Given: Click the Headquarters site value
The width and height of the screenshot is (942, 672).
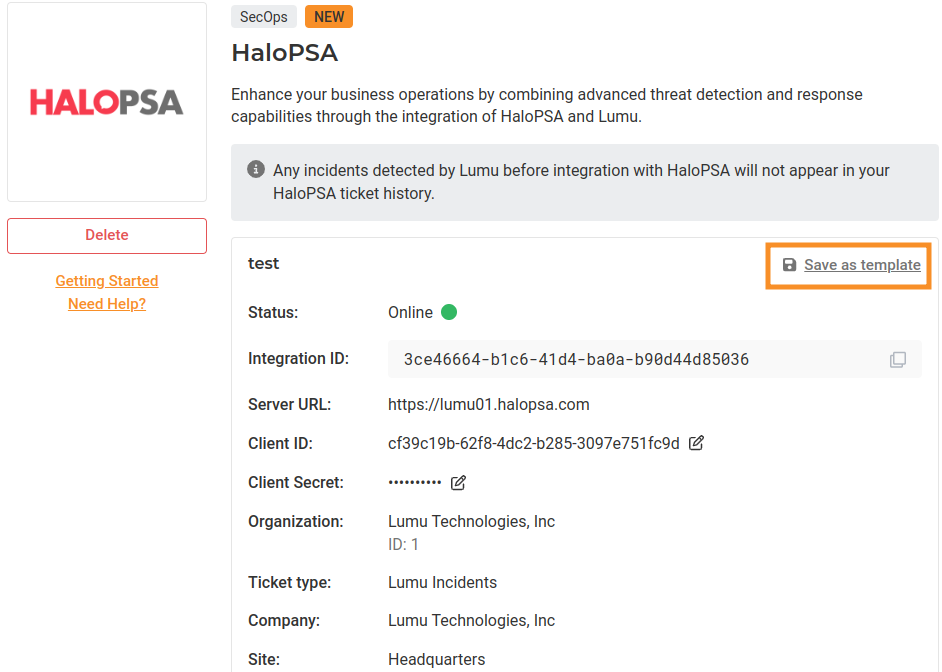Looking at the screenshot, I should pyautogui.click(x=436, y=659).
